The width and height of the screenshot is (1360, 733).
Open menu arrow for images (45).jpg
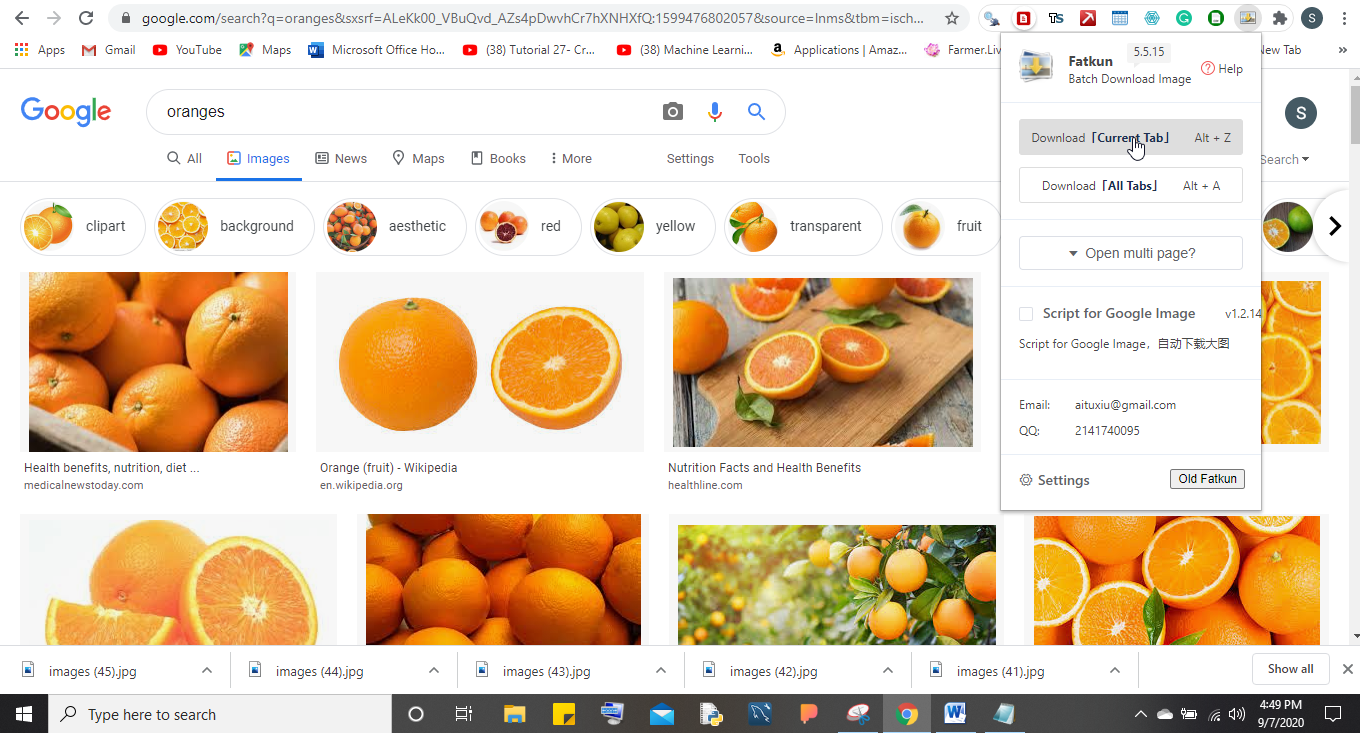207,671
